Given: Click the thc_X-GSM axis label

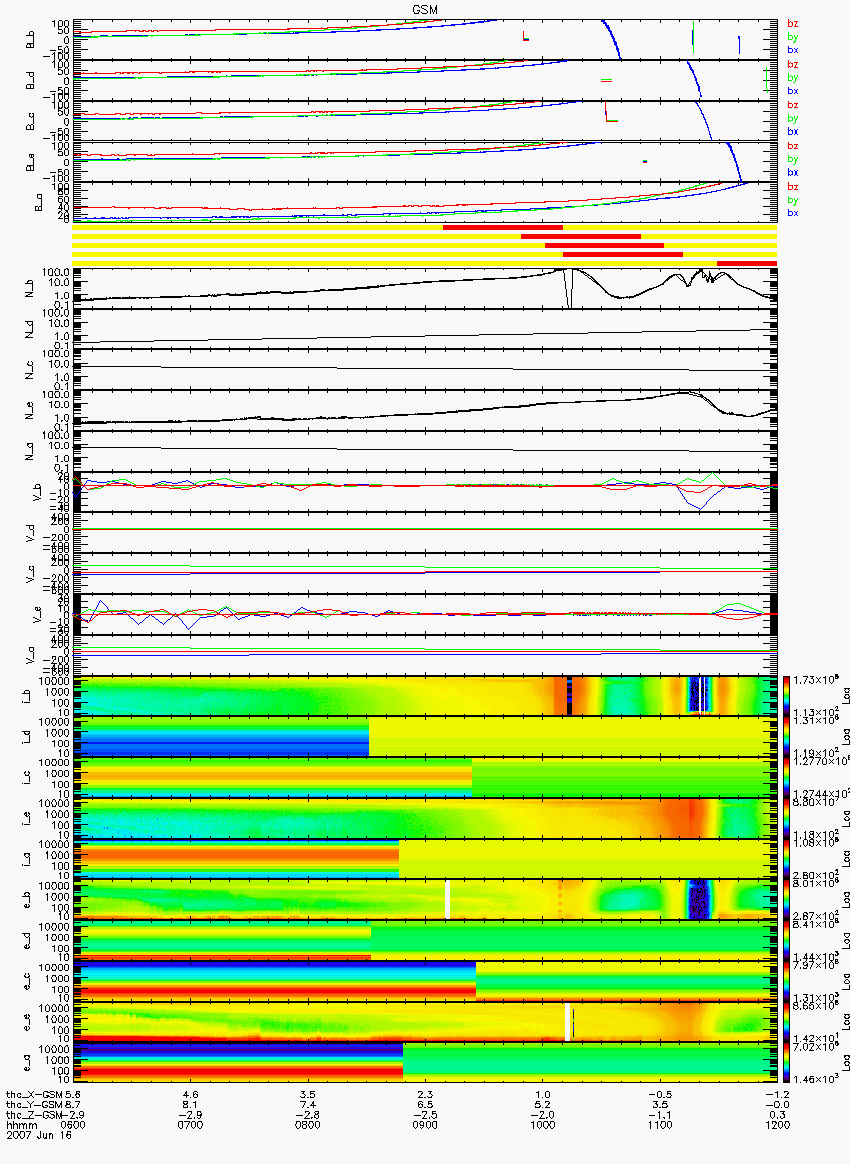Looking at the screenshot, I should point(35,1094).
